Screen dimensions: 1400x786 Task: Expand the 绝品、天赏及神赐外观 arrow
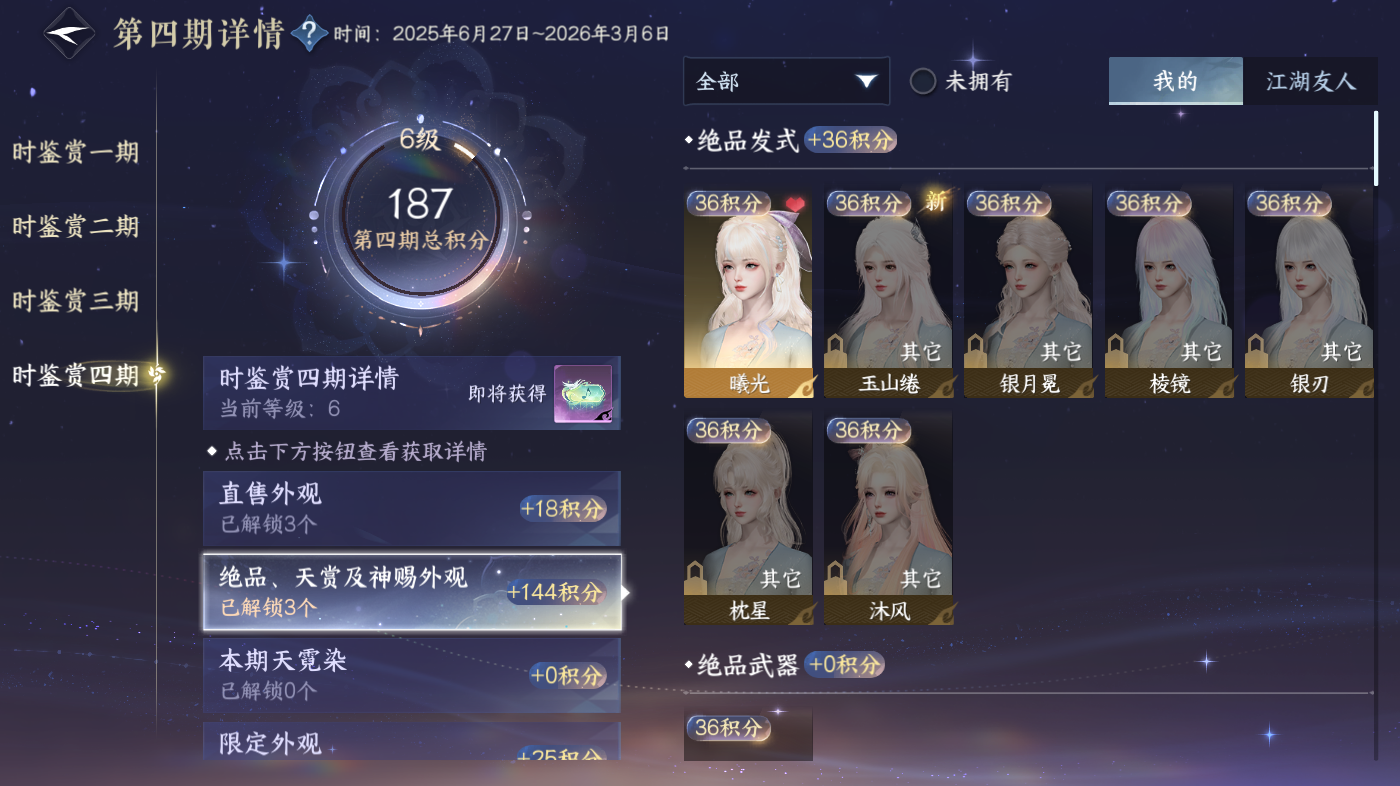click(626, 592)
